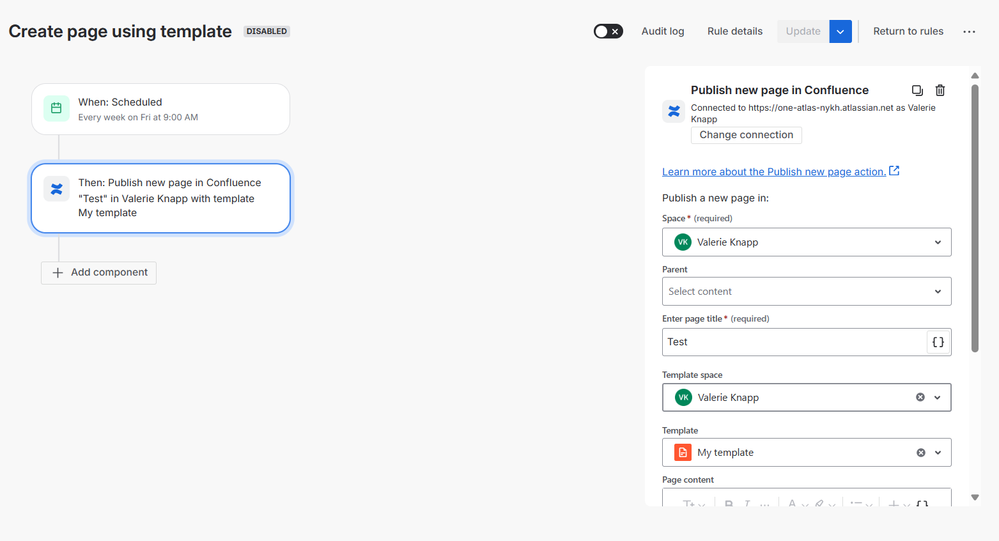Viewport: 999px width, 541px height.
Task: Expand the Template dropdown chevron
Action: coord(938,452)
